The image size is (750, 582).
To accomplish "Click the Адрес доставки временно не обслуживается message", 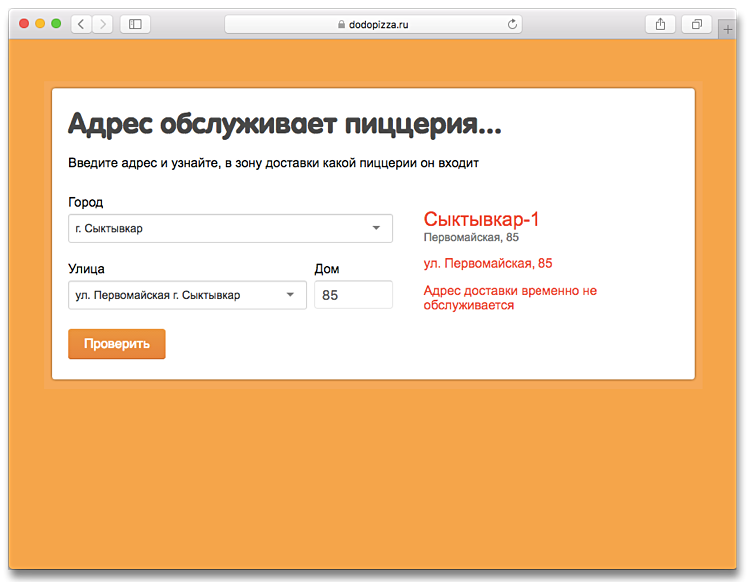I will click(x=510, y=297).
